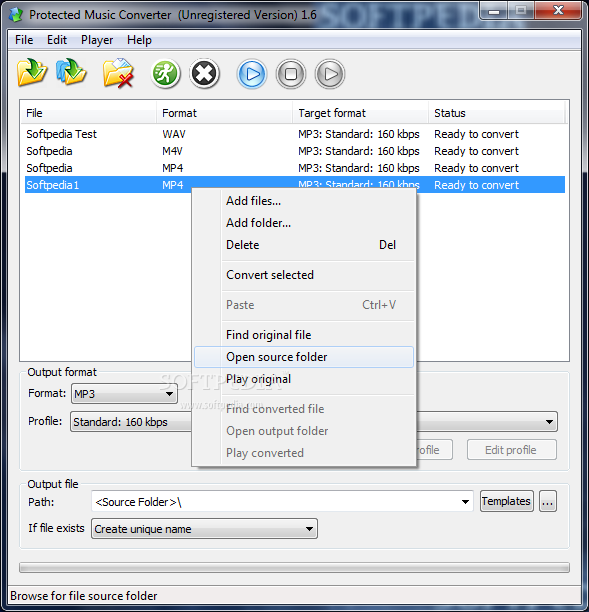Click the blue Play button
The height and width of the screenshot is (612, 589).
click(x=252, y=73)
